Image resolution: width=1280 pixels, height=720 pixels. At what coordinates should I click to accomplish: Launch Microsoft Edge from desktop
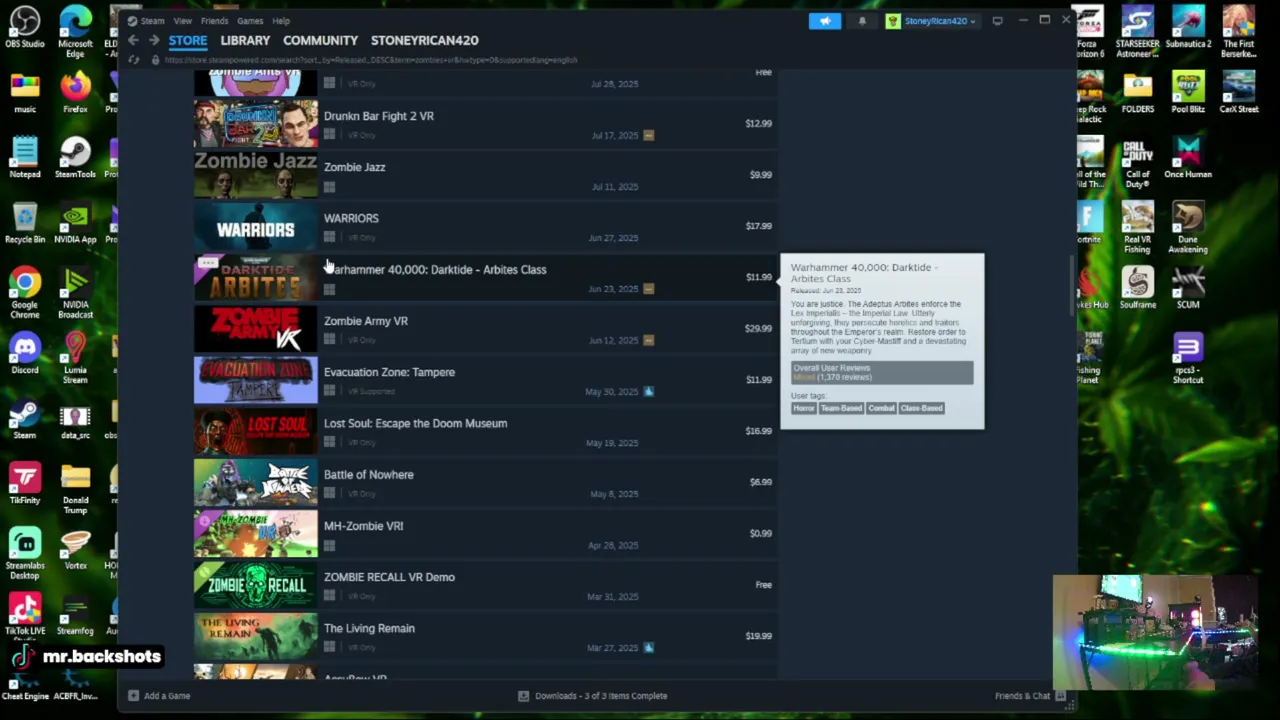pyautogui.click(x=75, y=32)
